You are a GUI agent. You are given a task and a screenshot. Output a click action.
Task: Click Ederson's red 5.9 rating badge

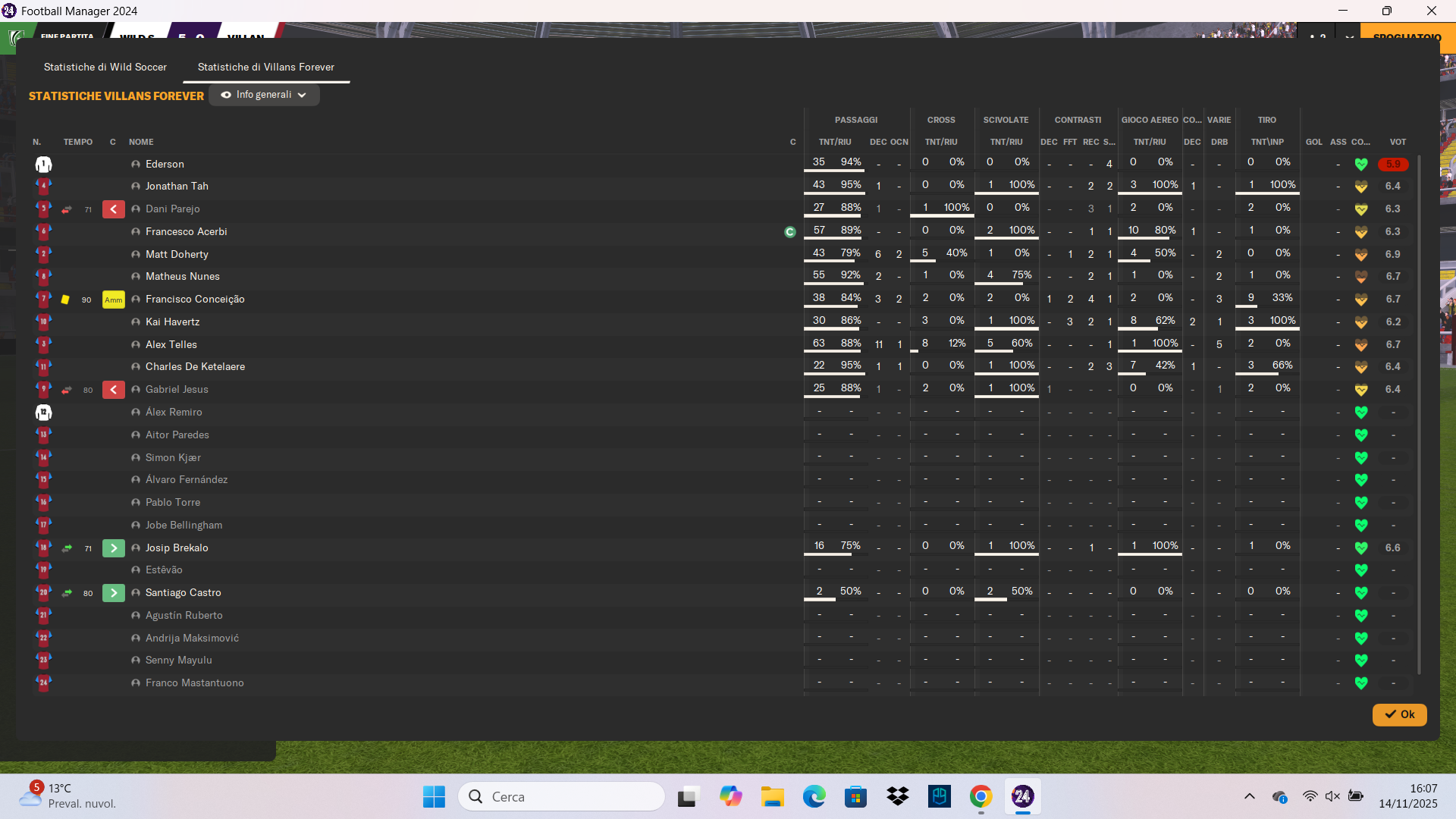click(1393, 165)
